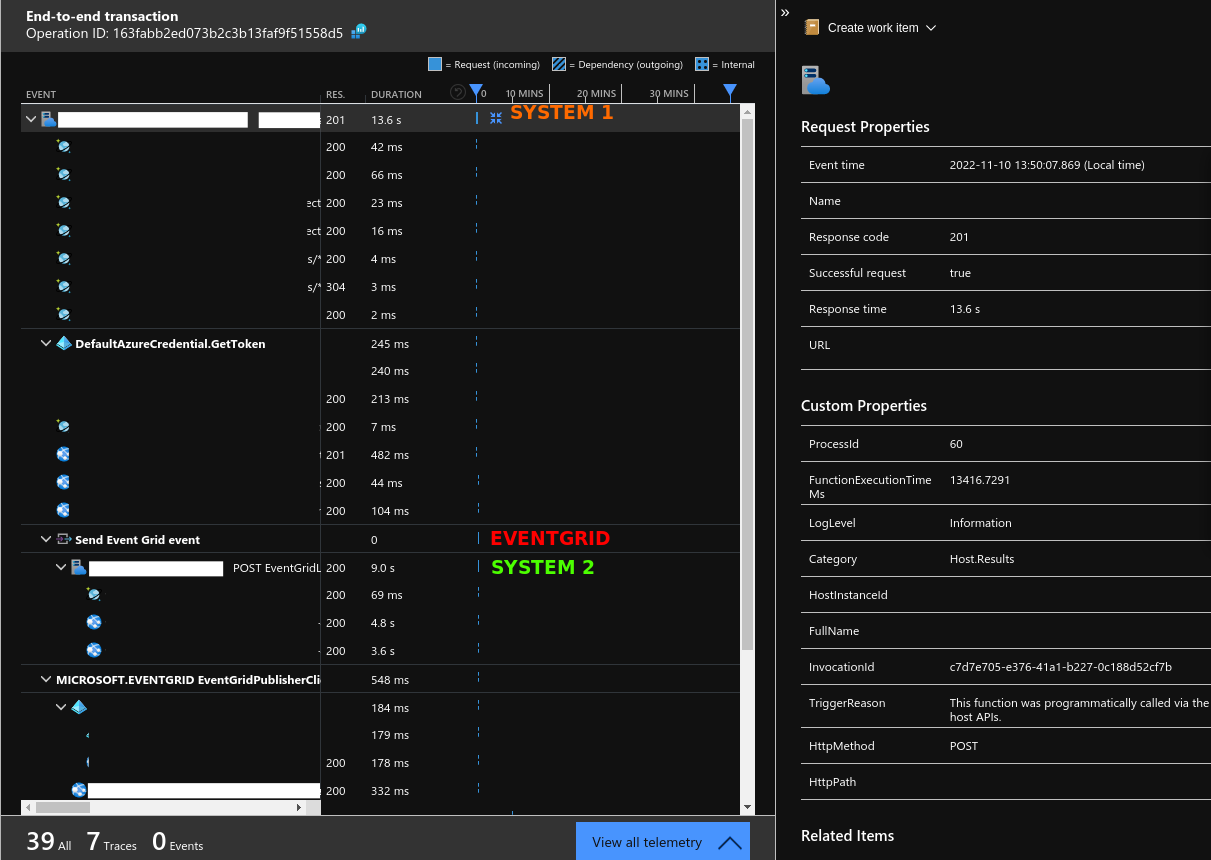
Task: Click the request icon on the SYSTEM 1 row
Action: (x=49, y=118)
